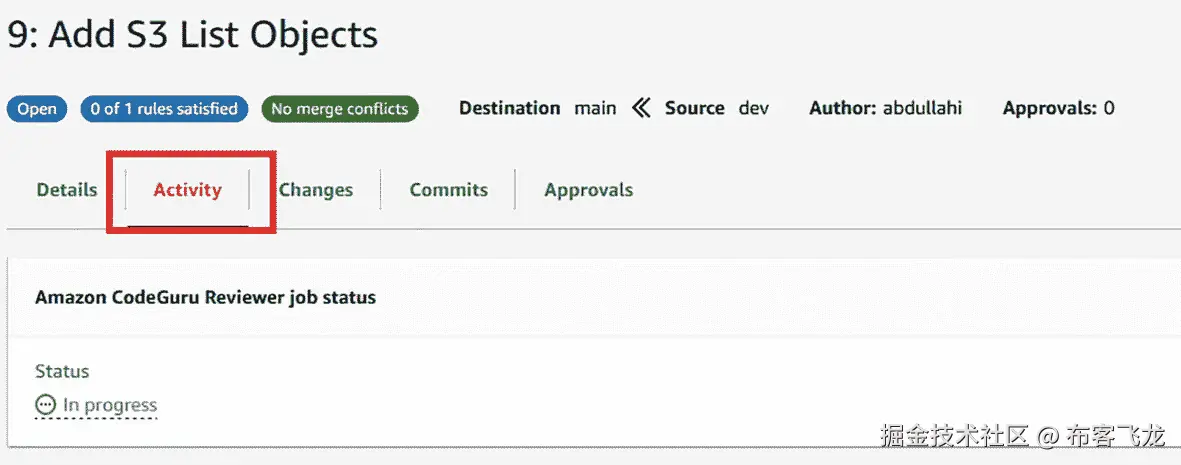
Task: Click the destination branch name main
Action: click(595, 108)
